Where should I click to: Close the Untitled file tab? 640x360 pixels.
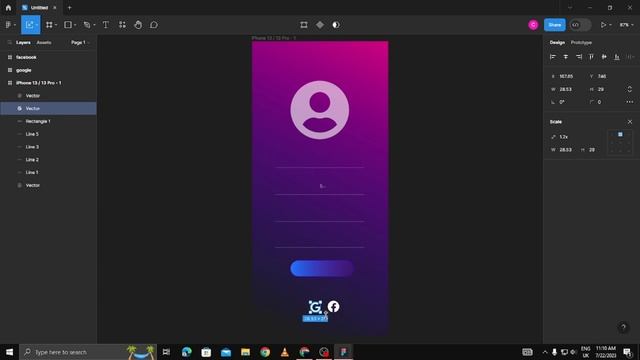[x=55, y=8]
